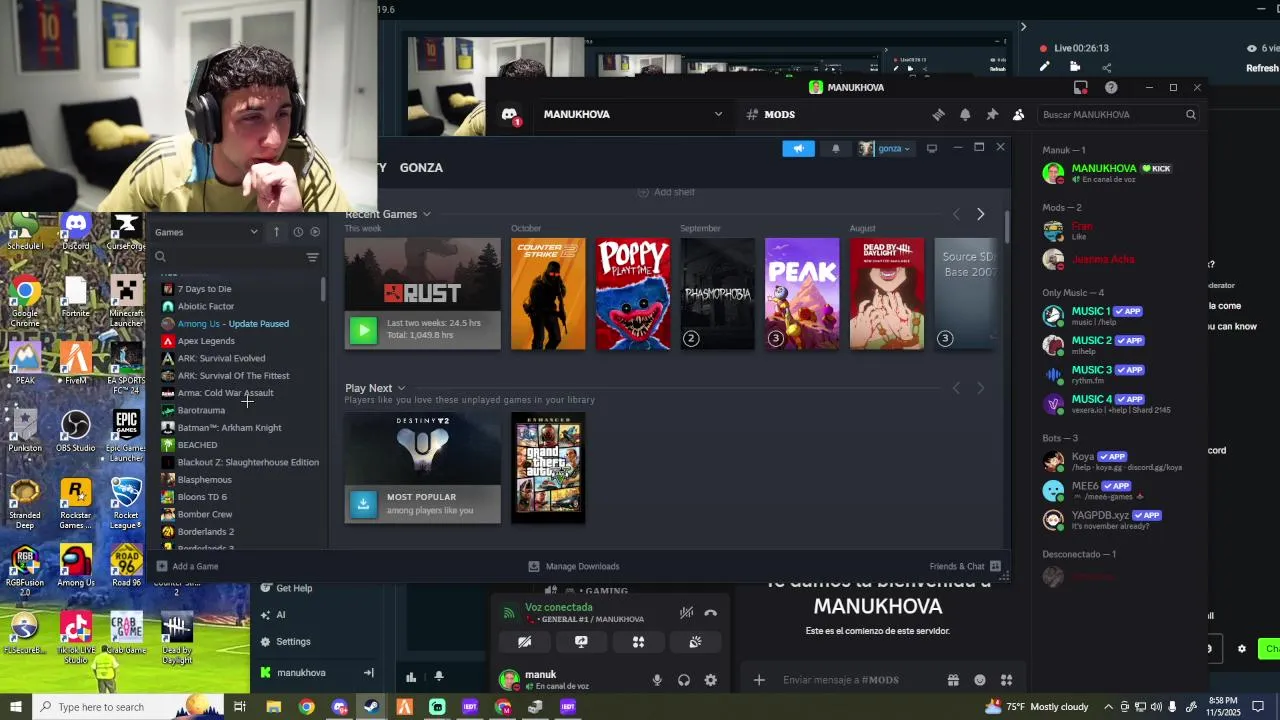
Task: Select ARK: Survival Evolved in library
Action: tap(221, 358)
